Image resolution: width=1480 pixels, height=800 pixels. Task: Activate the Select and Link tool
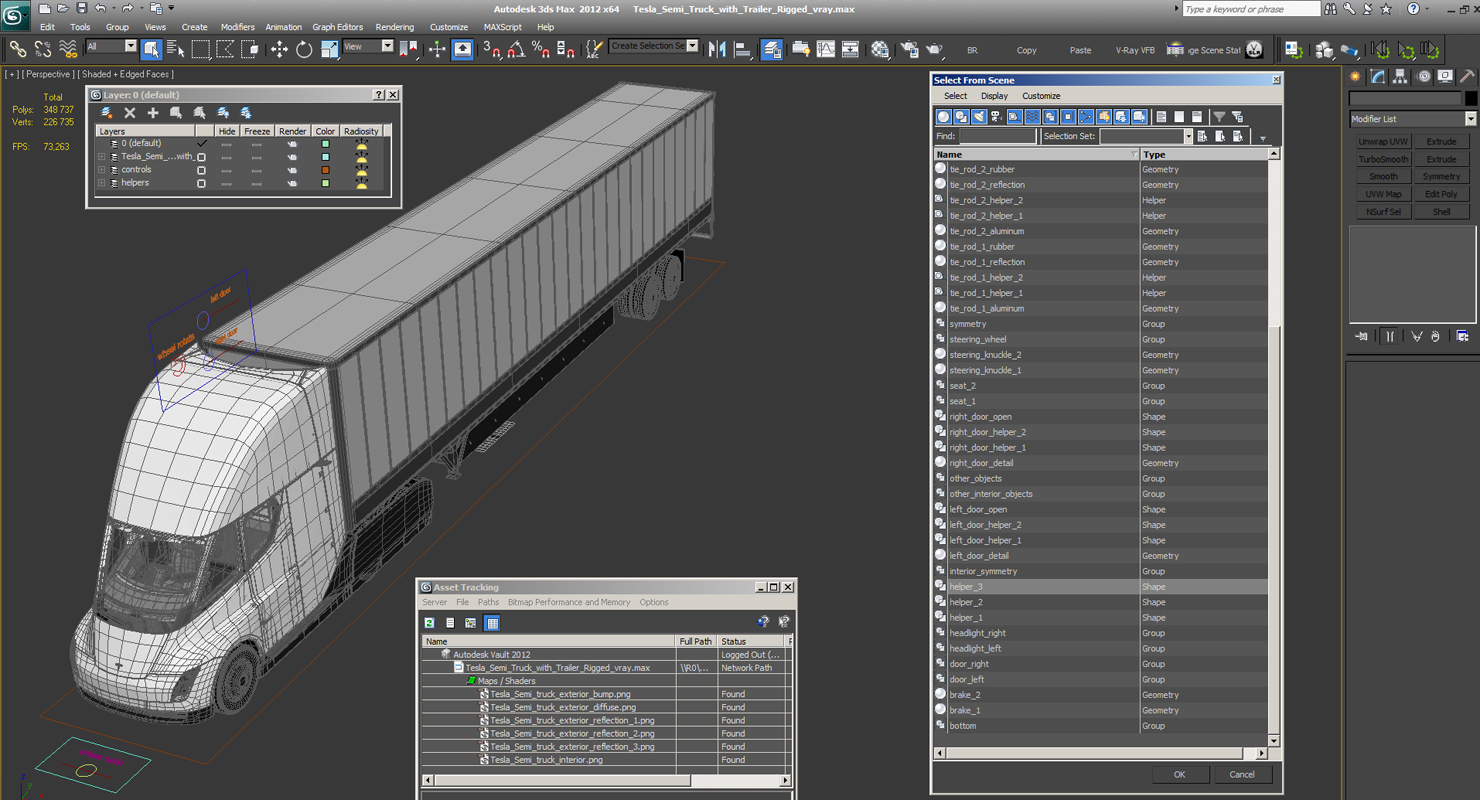pos(17,48)
